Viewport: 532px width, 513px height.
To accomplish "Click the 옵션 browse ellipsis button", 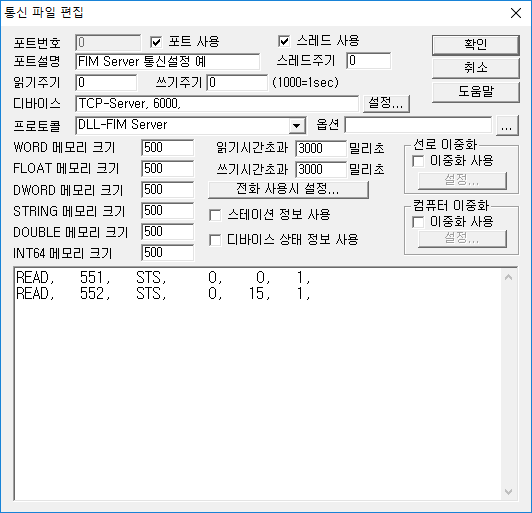I will [x=507, y=126].
